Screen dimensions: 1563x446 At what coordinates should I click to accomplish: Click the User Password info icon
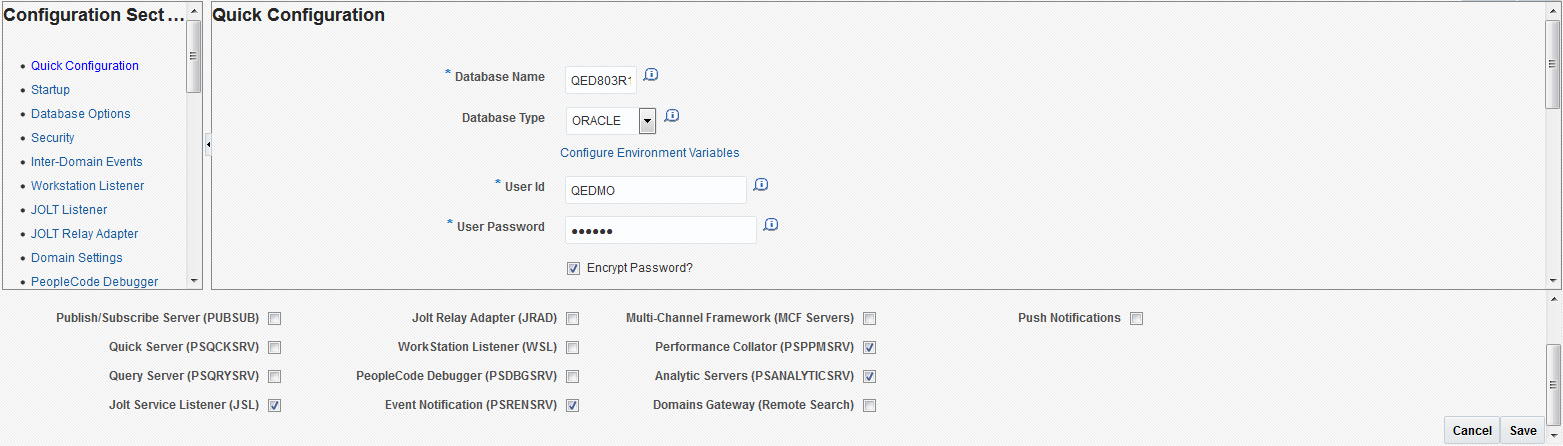point(770,225)
